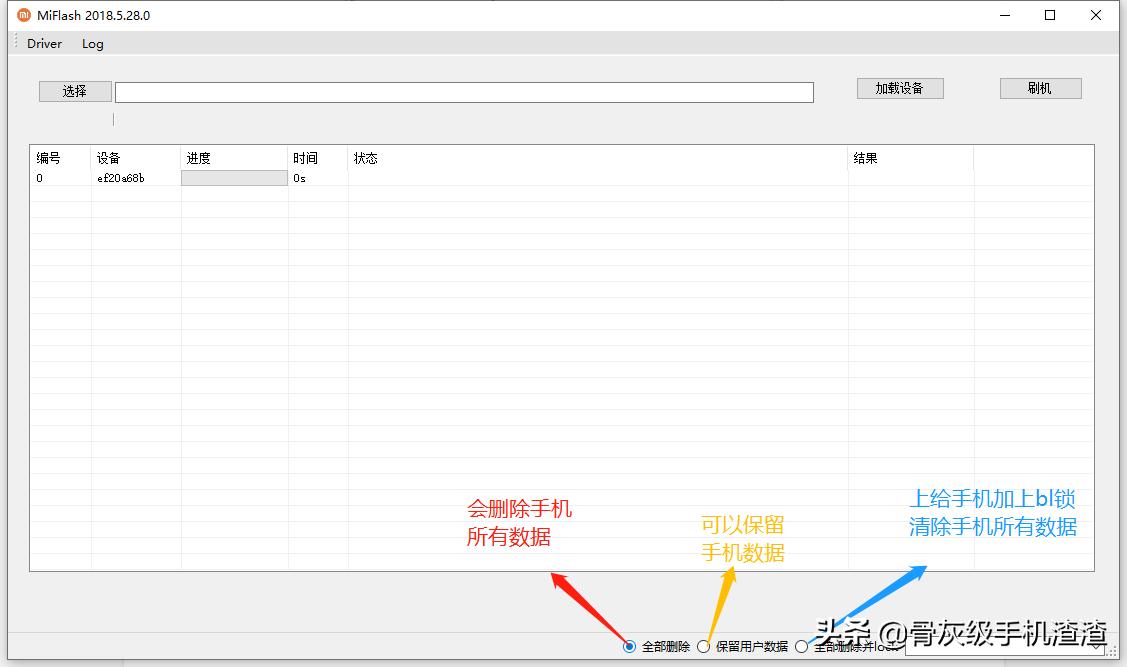Select the 保留用户数据 flash option
Image resolution: width=1127 pixels, height=667 pixels.
point(705,647)
